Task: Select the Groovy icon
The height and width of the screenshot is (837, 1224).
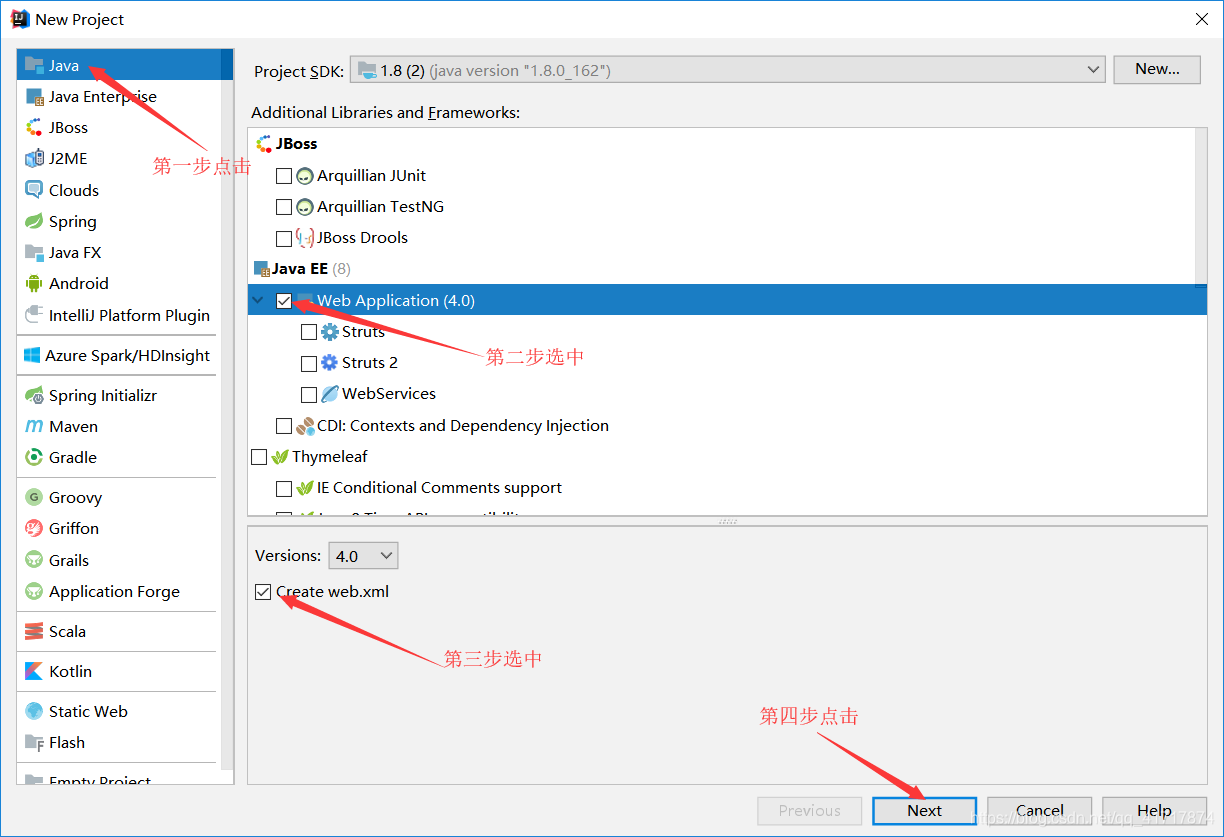Action: point(34,497)
